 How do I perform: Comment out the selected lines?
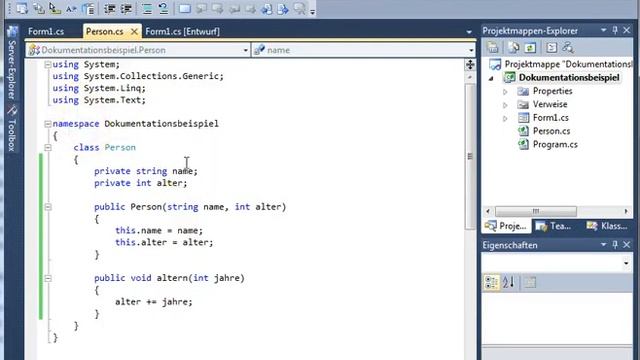(147, 9)
